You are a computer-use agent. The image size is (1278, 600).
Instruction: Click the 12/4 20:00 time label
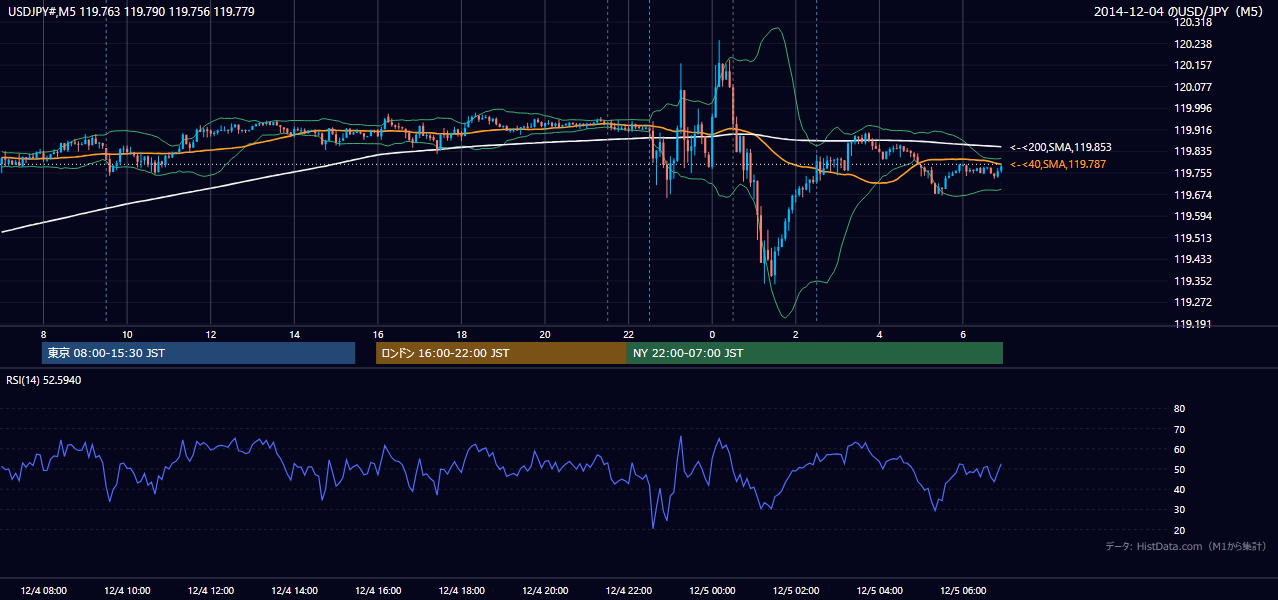pos(543,591)
